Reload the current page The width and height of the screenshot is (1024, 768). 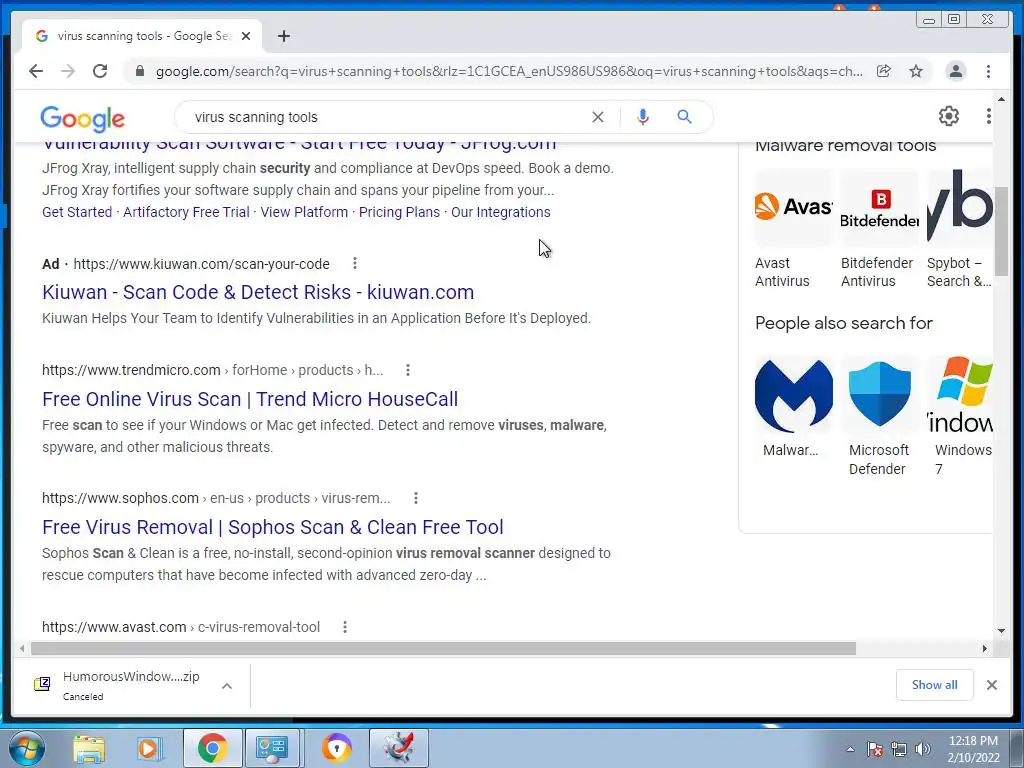coord(100,71)
